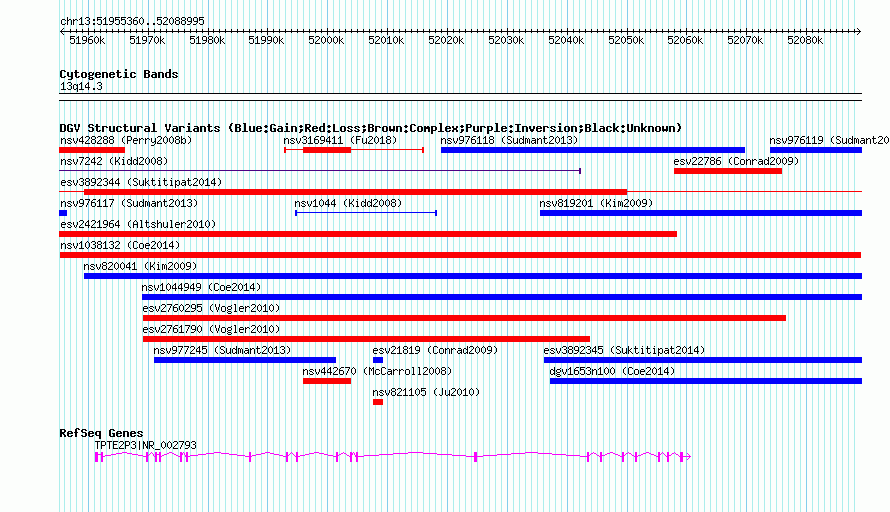
Task: Click the Cytogenetic Bands track title
Action: click(119, 74)
